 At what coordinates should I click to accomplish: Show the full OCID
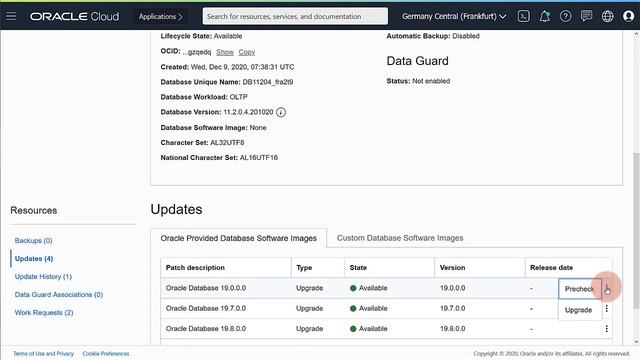[225, 52]
